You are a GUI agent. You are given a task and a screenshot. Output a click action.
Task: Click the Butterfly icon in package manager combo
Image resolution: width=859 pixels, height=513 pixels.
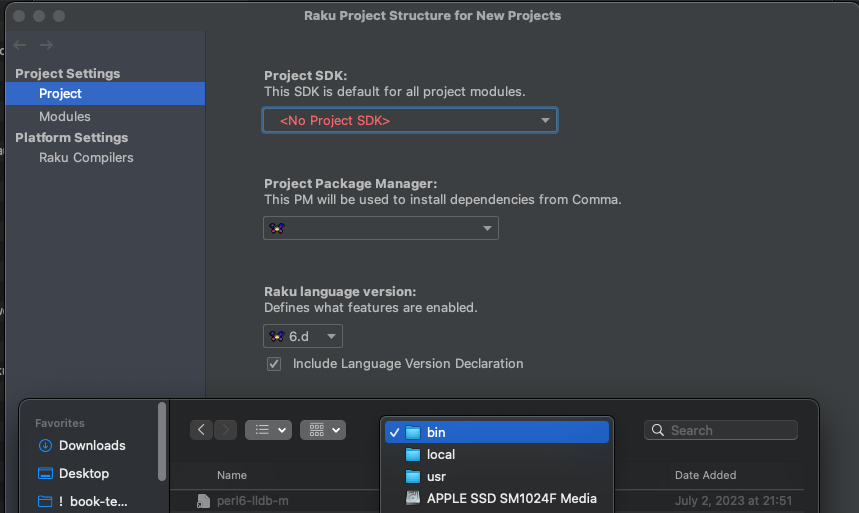(277, 228)
